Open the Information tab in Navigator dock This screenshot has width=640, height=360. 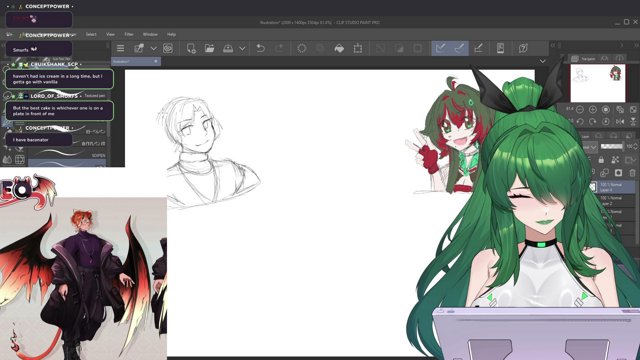tap(619, 59)
